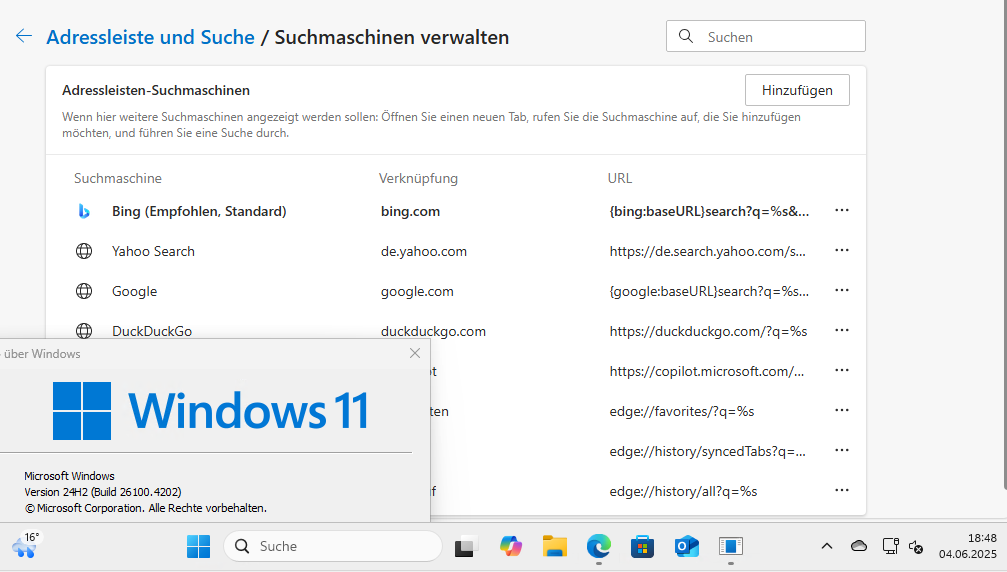Click the taskbar Suche search box

tap(333, 546)
